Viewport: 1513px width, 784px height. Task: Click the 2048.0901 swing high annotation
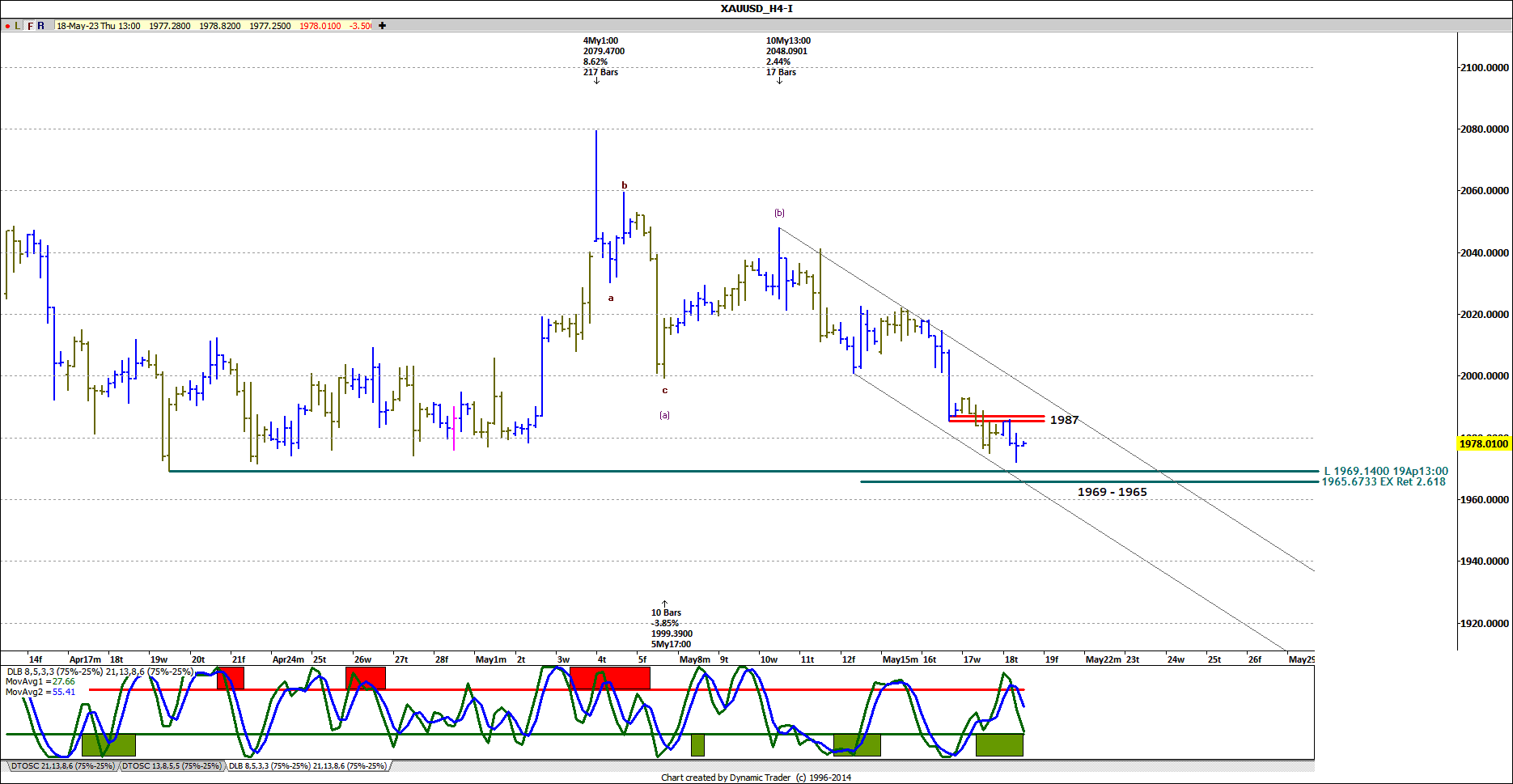(786, 51)
